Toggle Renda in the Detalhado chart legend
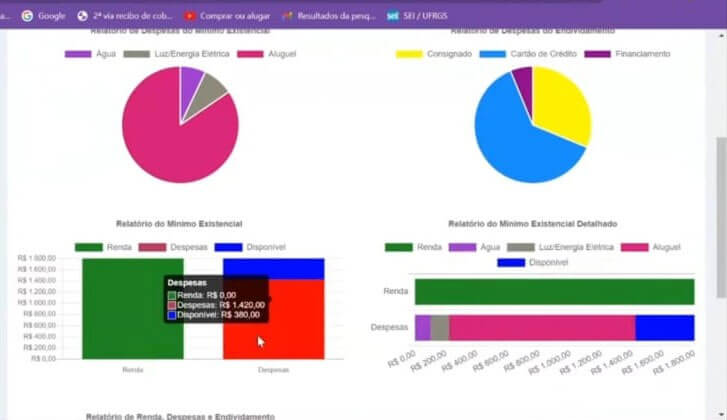Image resolution: width=727 pixels, height=420 pixels. click(x=413, y=247)
